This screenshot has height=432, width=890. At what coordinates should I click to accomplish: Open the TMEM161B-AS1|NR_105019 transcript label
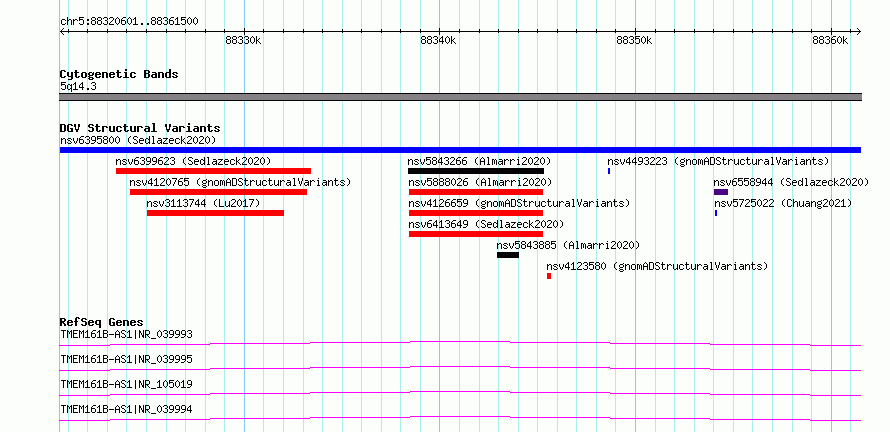(127, 384)
